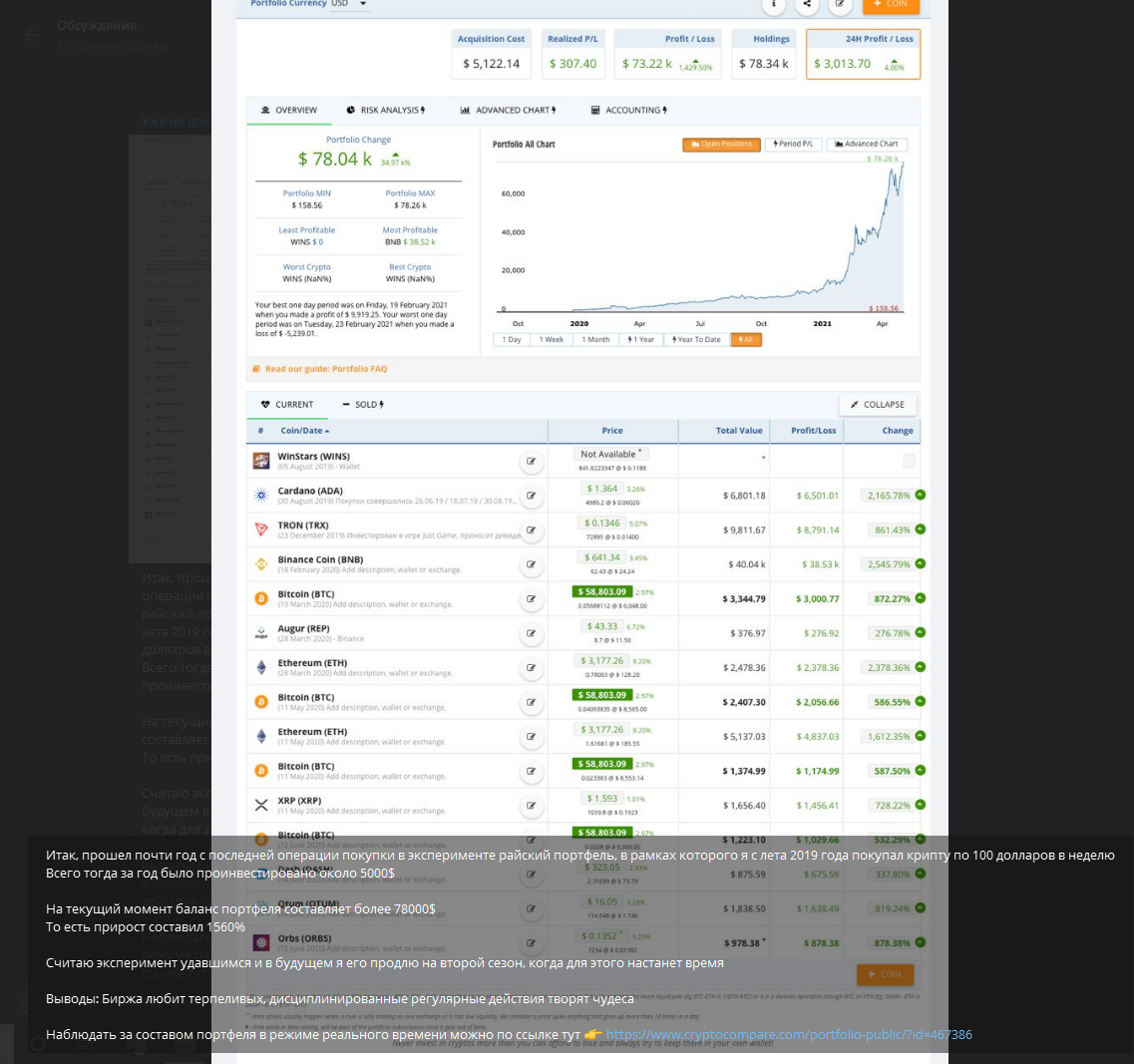
Task: Add a coin with top orange Coin button
Action: [891, 4]
